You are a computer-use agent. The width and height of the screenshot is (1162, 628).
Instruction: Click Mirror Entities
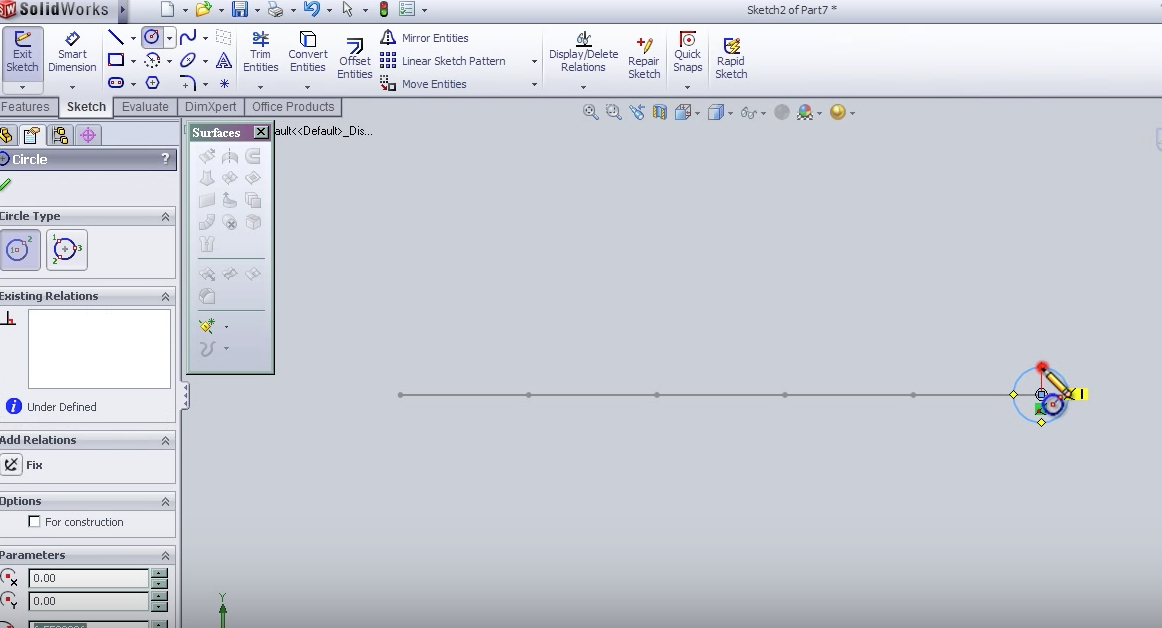tap(435, 38)
